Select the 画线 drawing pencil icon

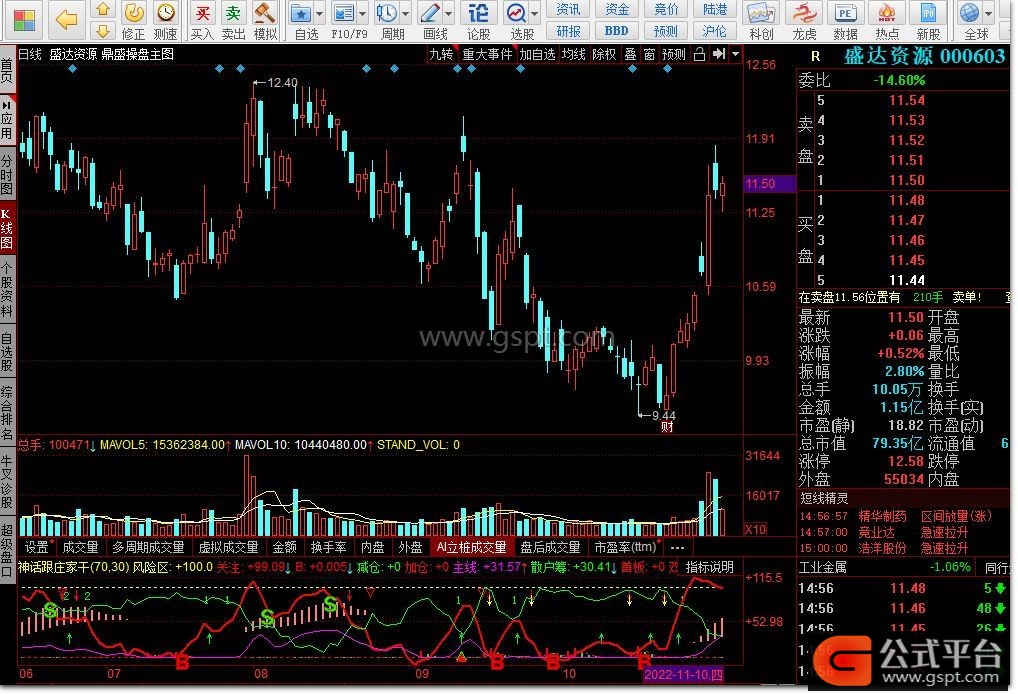point(430,12)
